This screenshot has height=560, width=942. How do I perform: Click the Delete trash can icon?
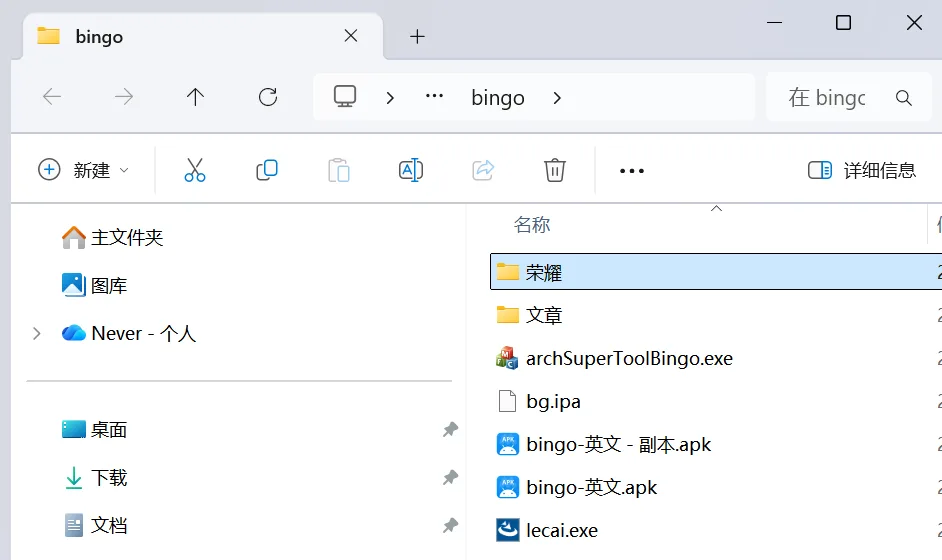click(x=555, y=170)
